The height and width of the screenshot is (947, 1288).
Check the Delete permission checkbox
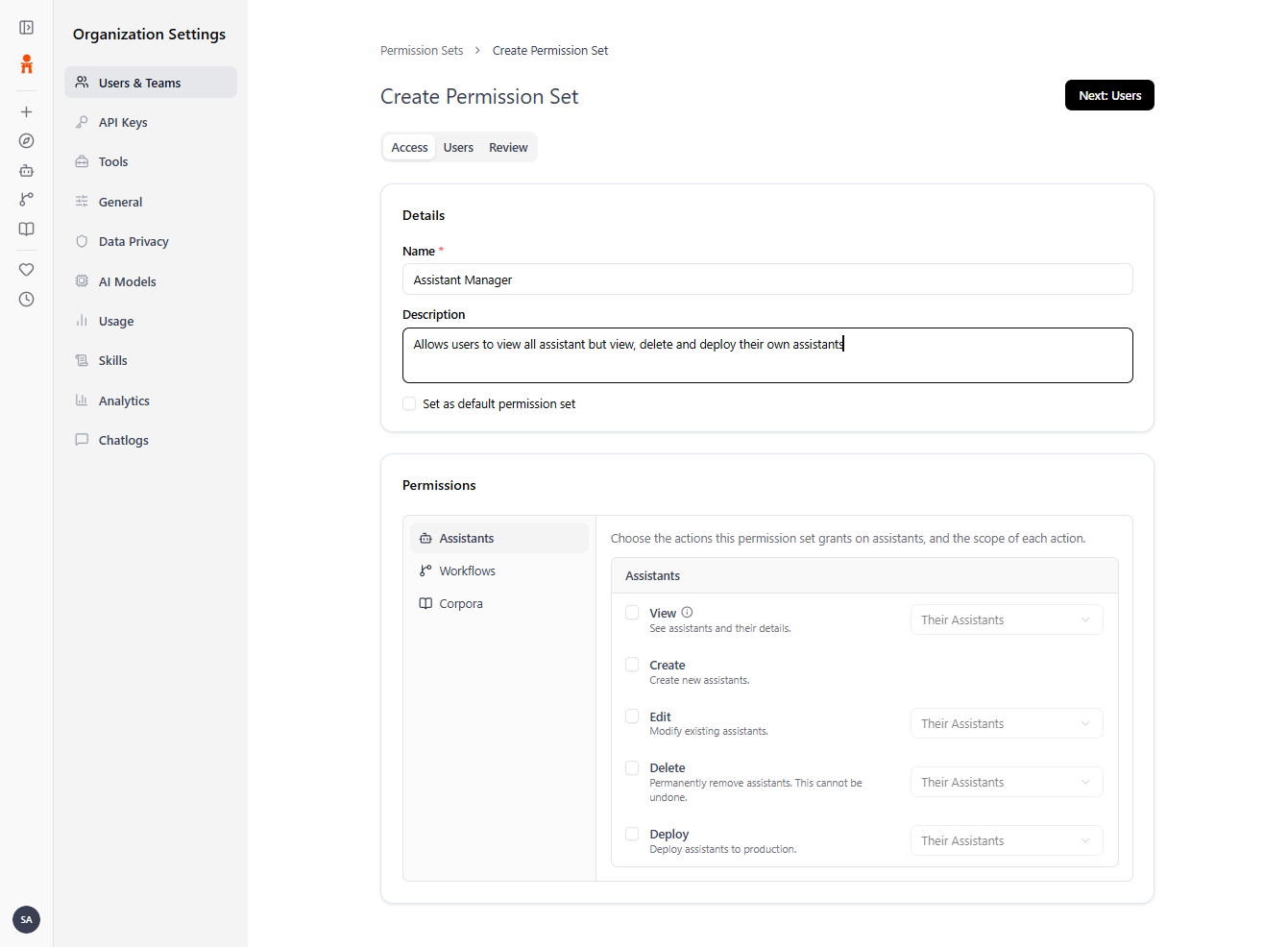(632, 768)
